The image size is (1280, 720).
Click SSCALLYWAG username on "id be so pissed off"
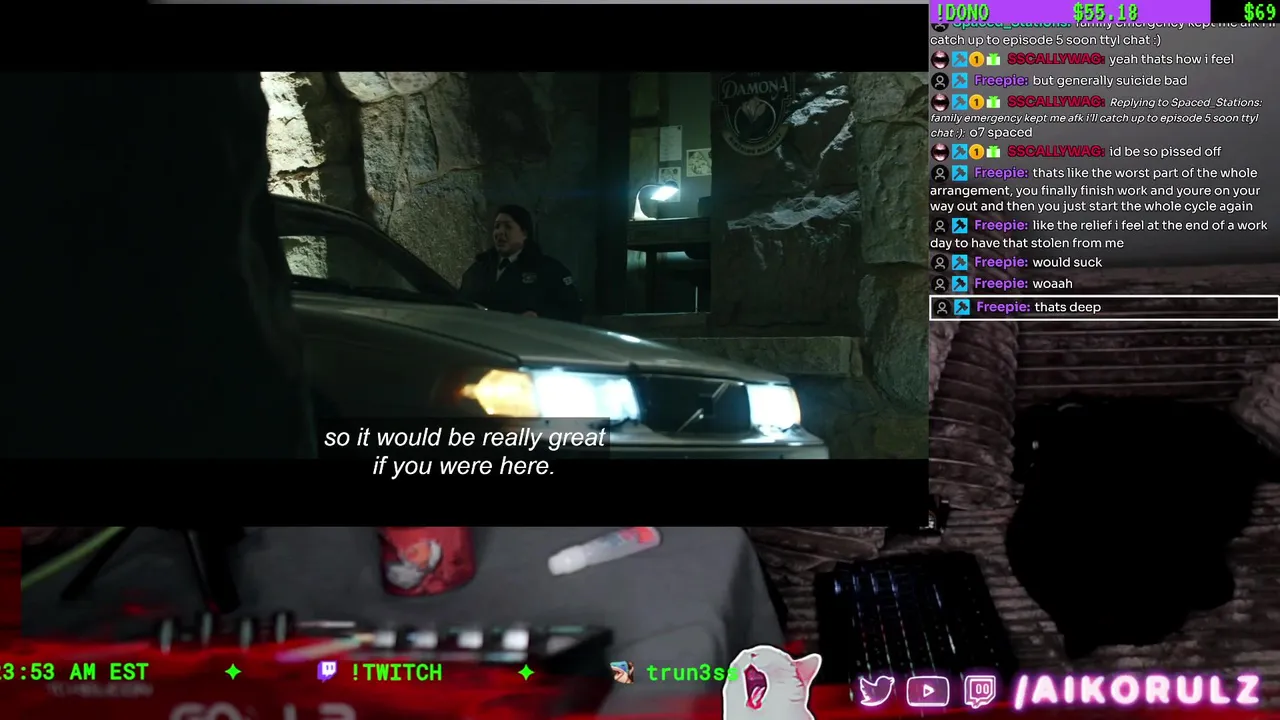pyautogui.click(x=1056, y=152)
